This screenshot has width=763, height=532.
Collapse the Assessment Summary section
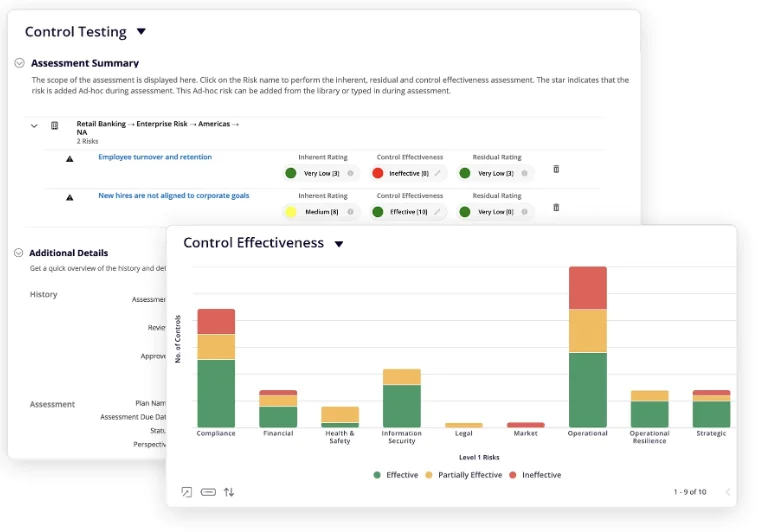tap(19, 63)
